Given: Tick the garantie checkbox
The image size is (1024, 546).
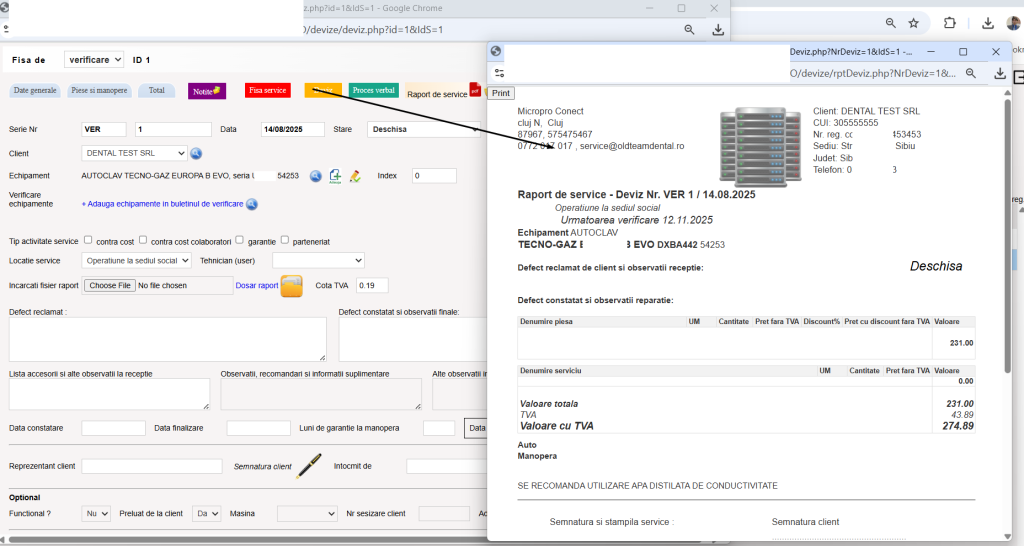Looking at the screenshot, I should [x=239, y=240].
